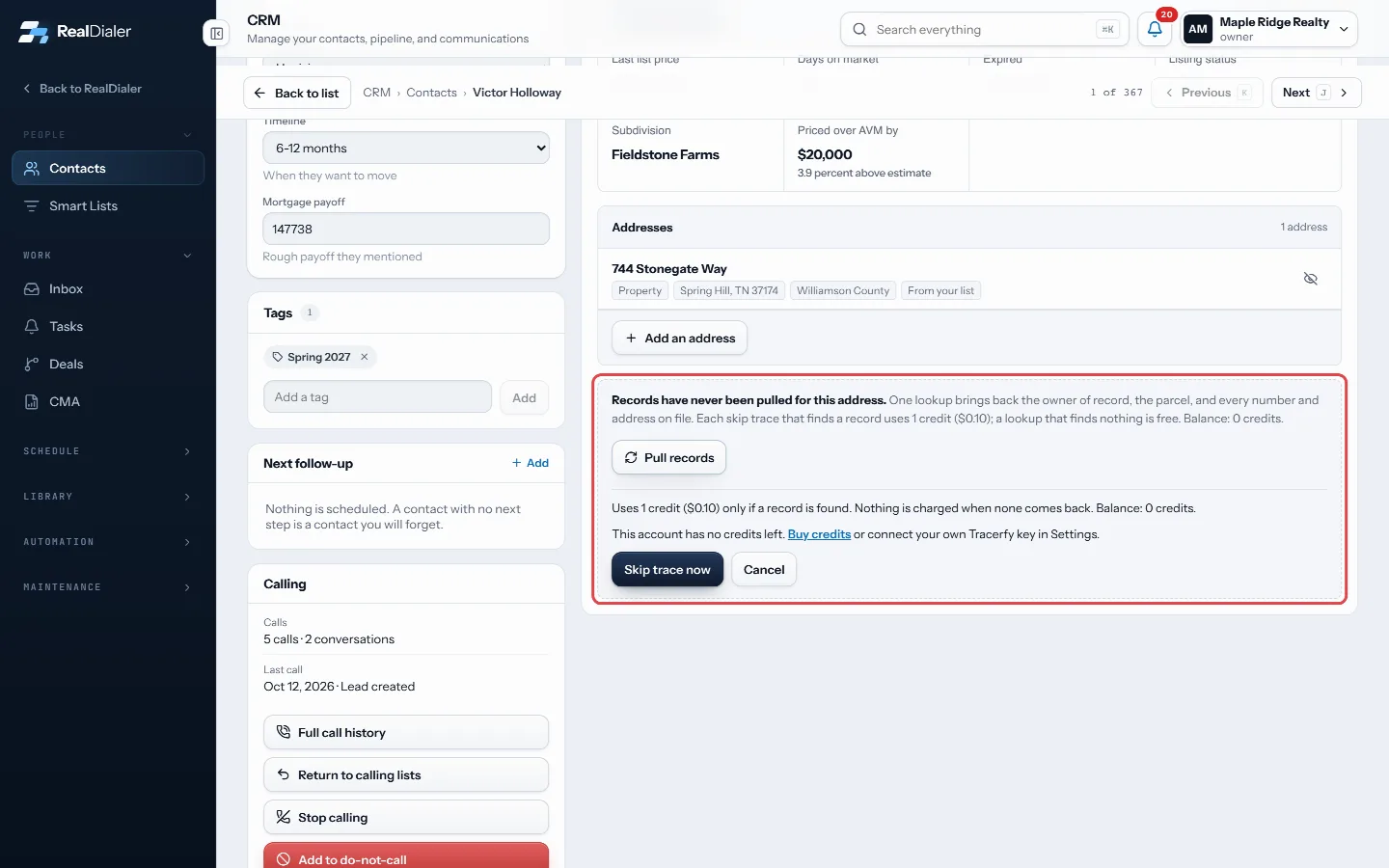Screen dimensions: 1389x868
Task: Open the Maple Ridge Realty account menu
Action: point(1269,29)
